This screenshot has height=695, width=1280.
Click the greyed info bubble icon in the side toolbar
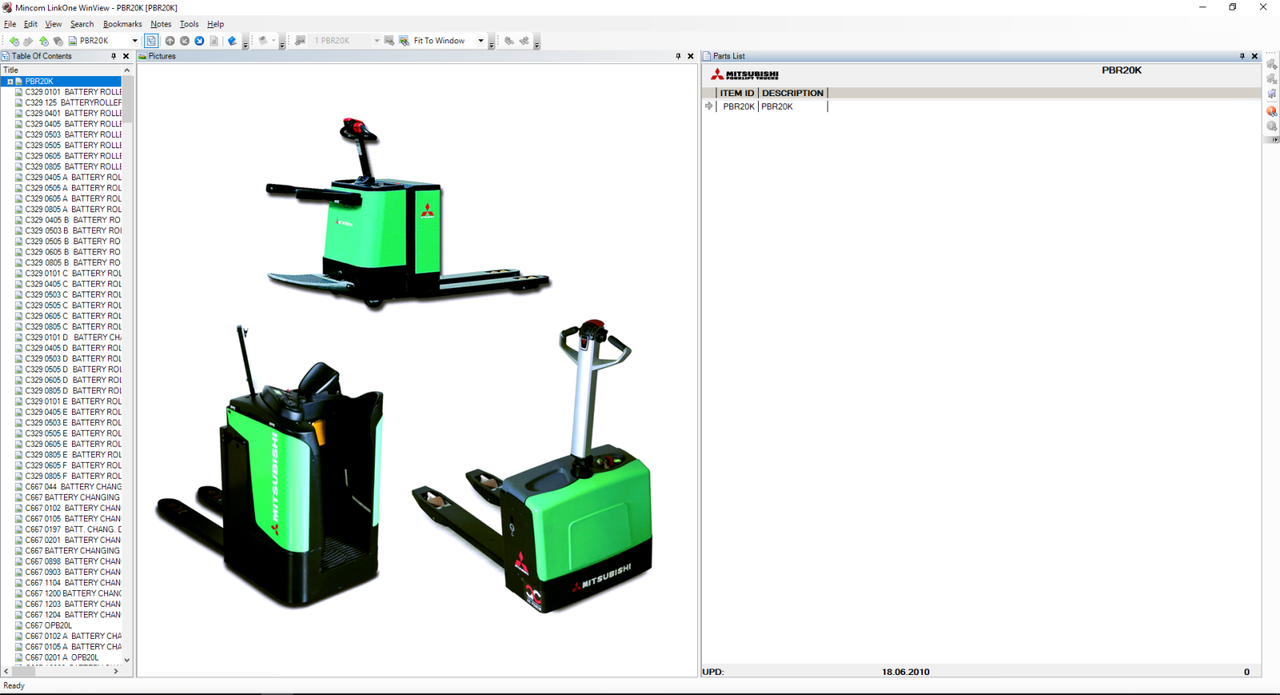coord(1272,126)
